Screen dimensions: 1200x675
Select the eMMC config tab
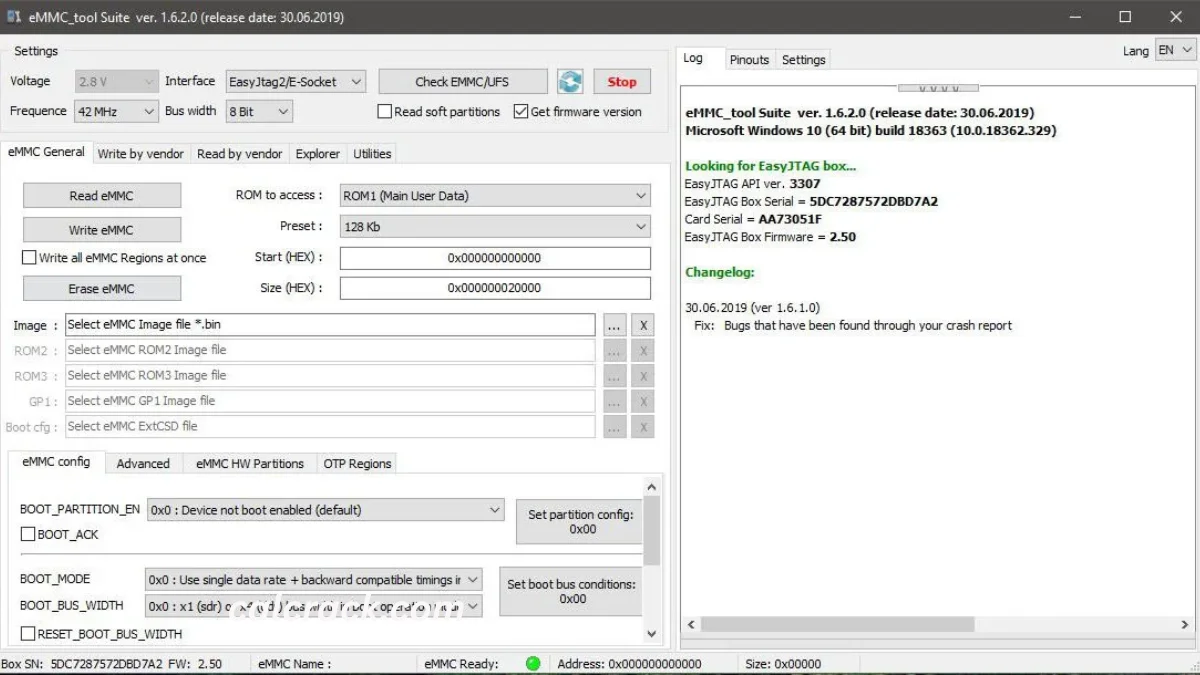56,462
